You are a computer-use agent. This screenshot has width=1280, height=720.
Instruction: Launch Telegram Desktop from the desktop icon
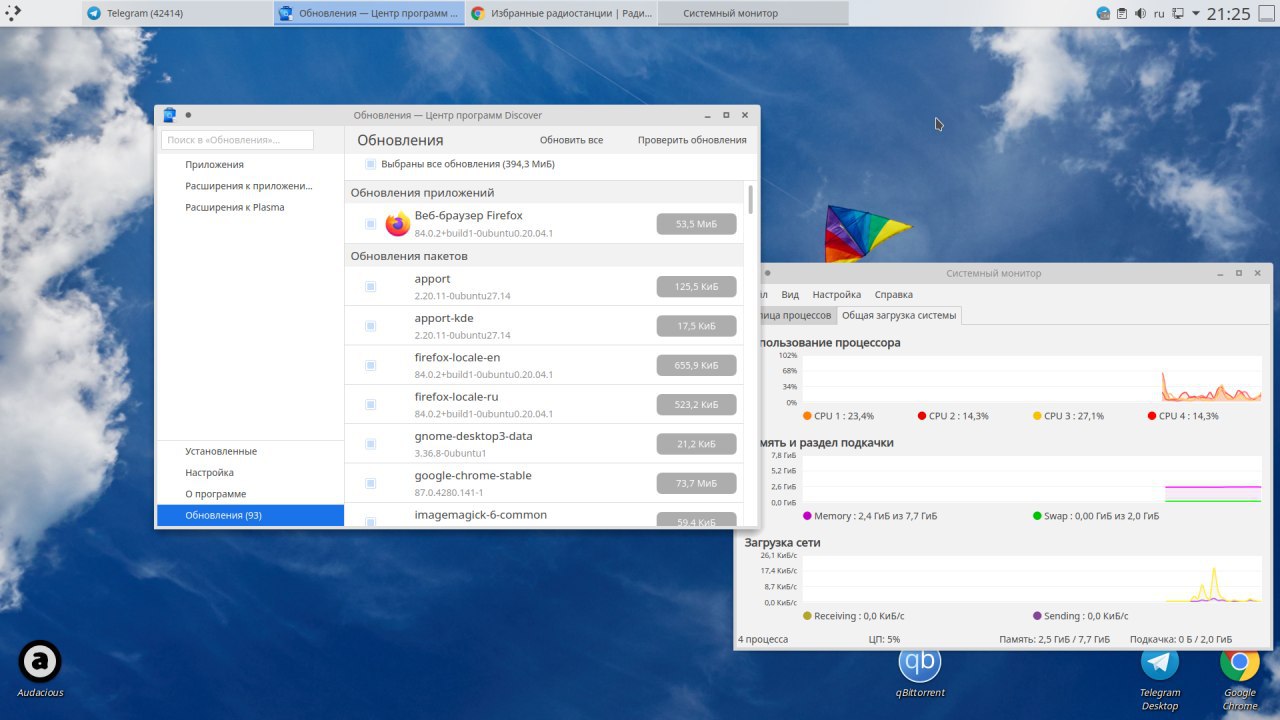(x=1160, y=676)
